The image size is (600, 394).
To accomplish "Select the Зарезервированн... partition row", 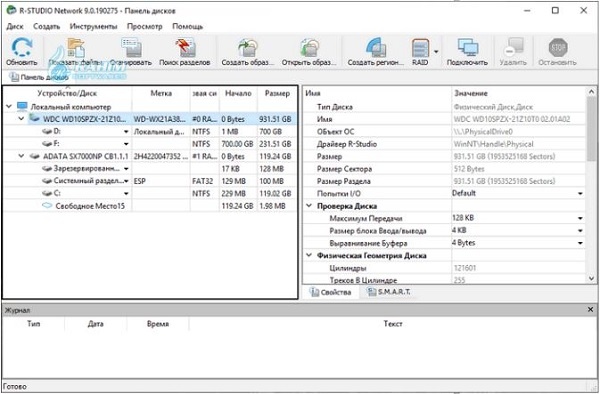I will (x=150, y=169).
